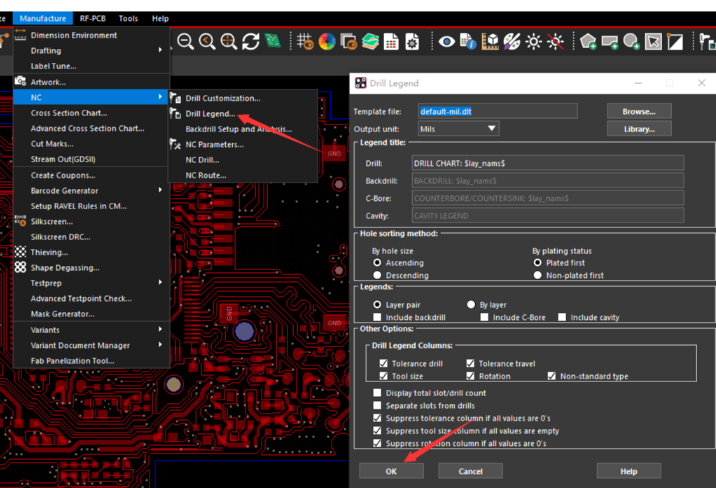The width and height of the screenshot is (716, 488).
Task: Enable Display total slot/drill count
Action: [377, 393]
